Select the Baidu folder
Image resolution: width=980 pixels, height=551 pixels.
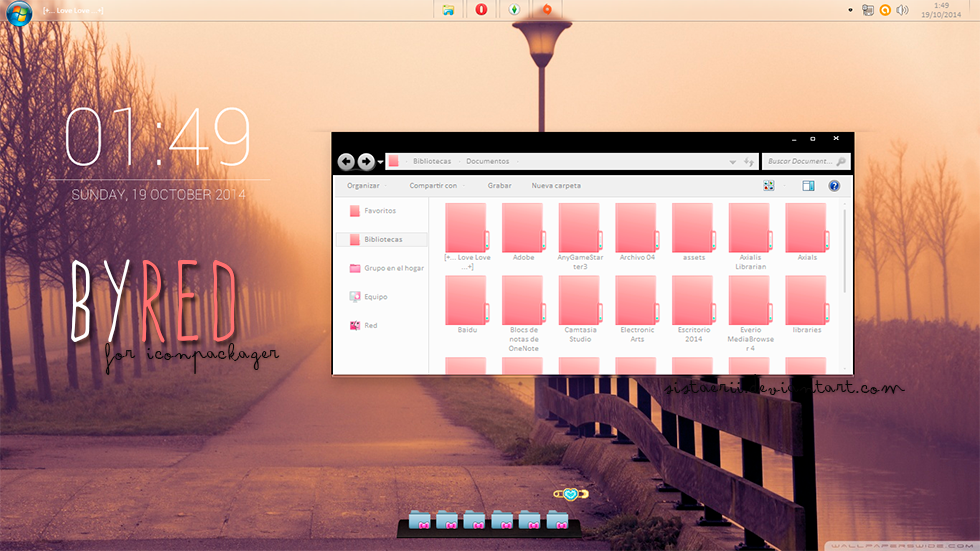click(467, 304)
